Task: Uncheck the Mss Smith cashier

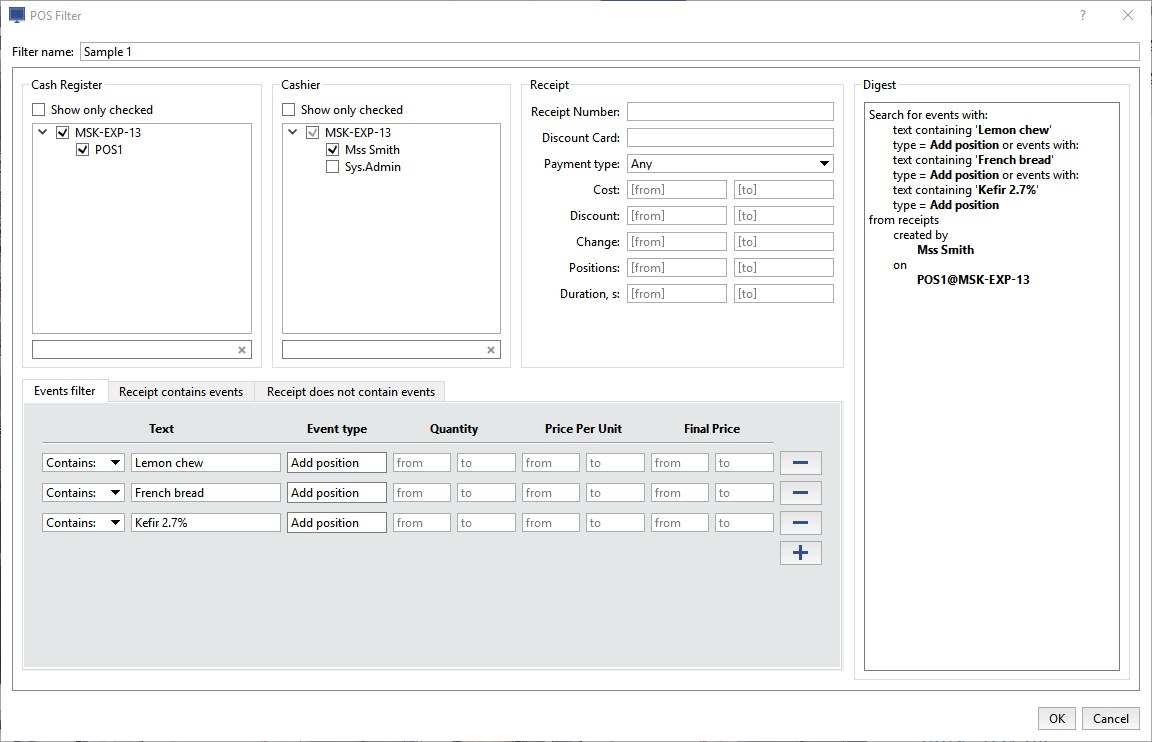Action: point(332,150)
